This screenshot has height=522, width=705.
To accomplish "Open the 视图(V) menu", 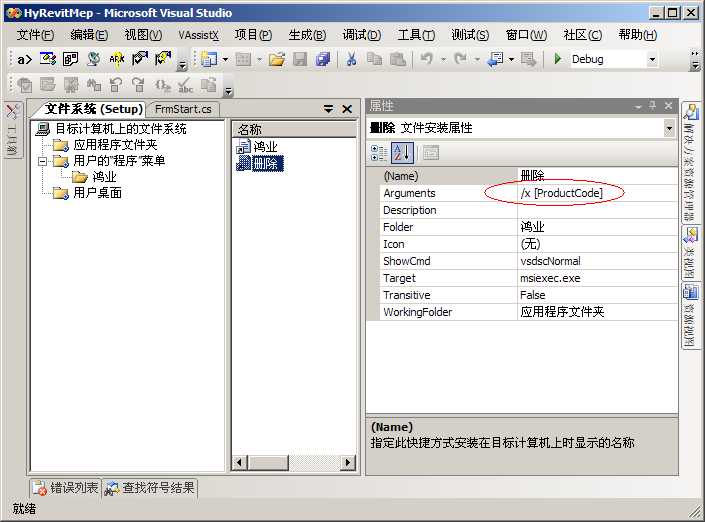I will point(143,35).
